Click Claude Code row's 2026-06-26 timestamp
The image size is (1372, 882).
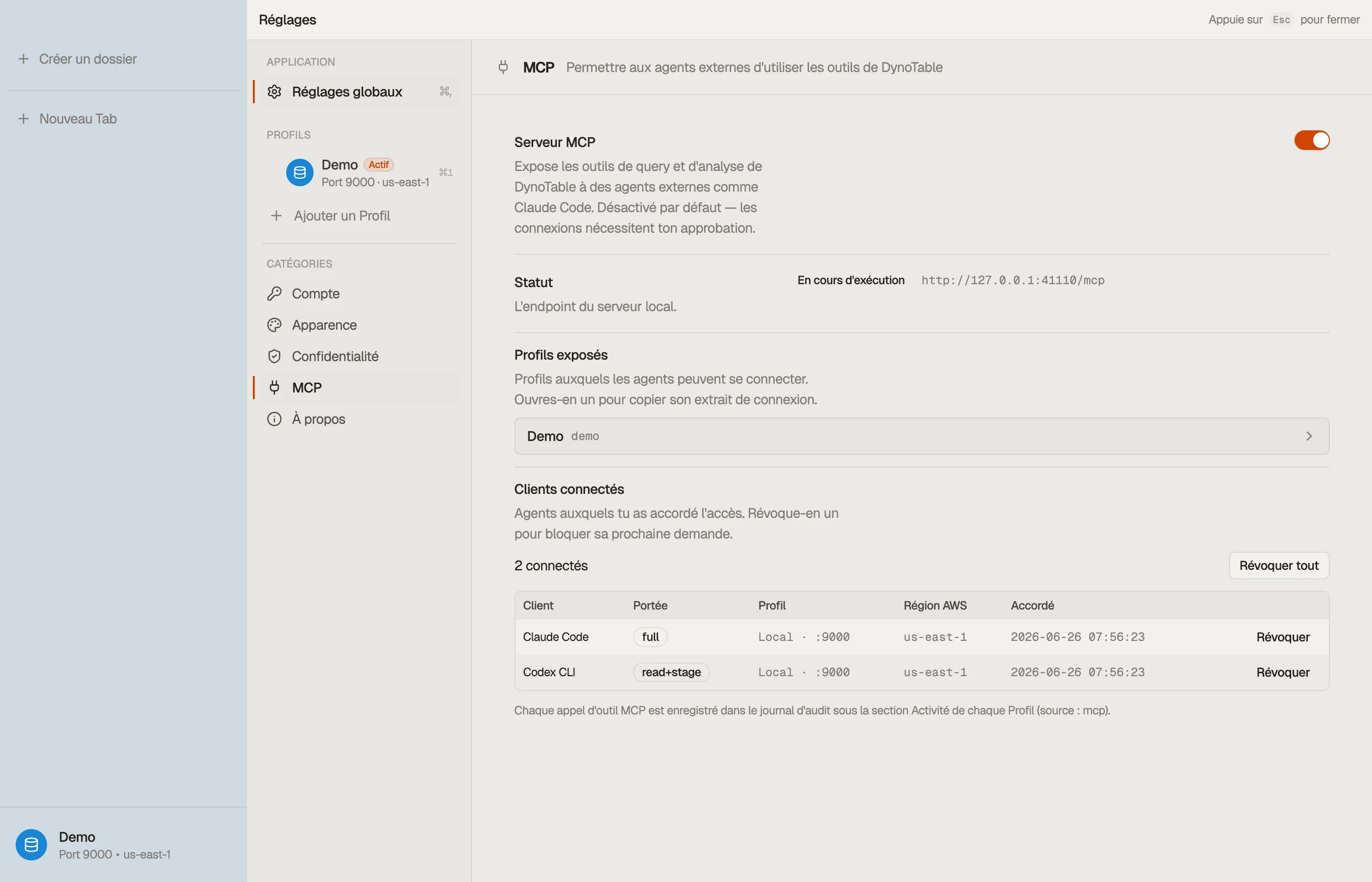(1077, 637)
